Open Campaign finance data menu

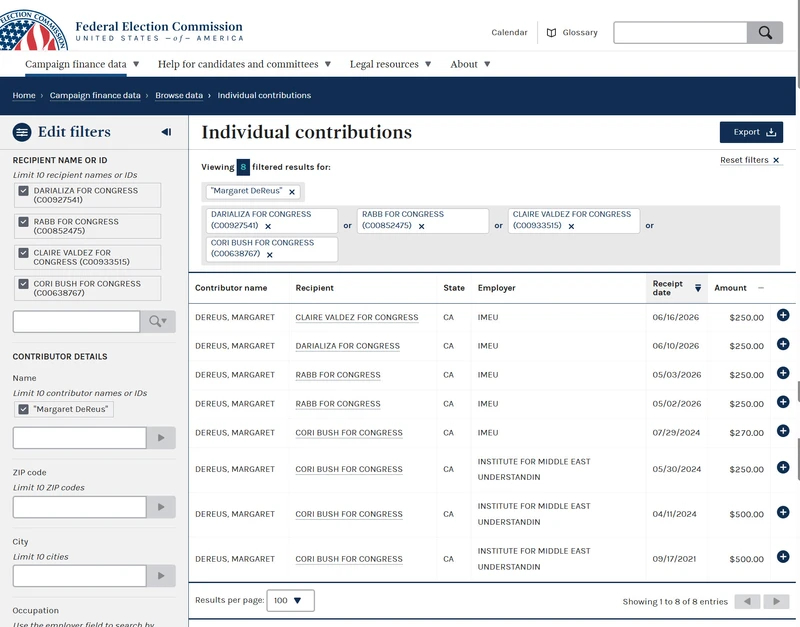click(82, 64)
